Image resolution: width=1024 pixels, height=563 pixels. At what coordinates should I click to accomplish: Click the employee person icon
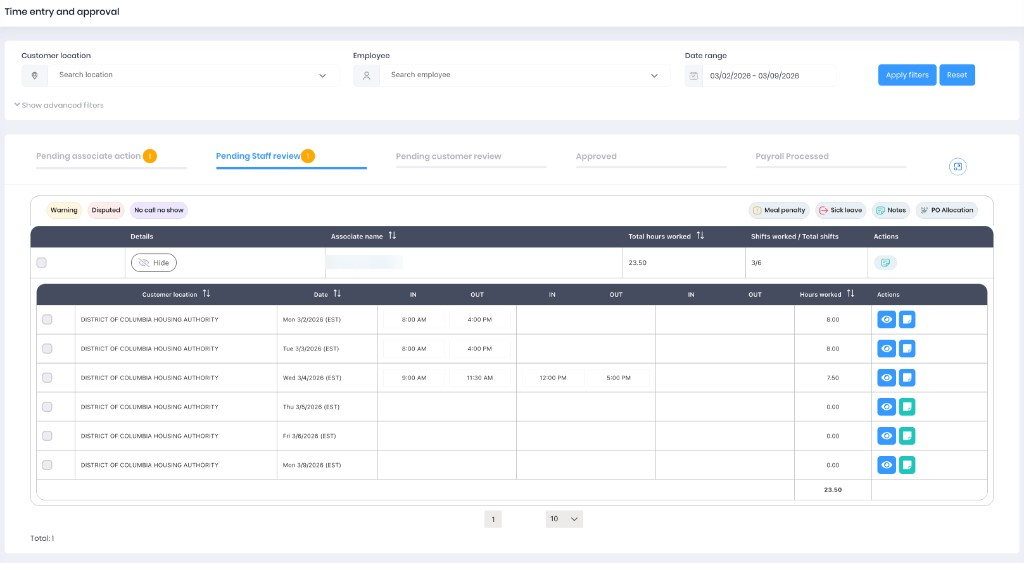click(366, 76)
